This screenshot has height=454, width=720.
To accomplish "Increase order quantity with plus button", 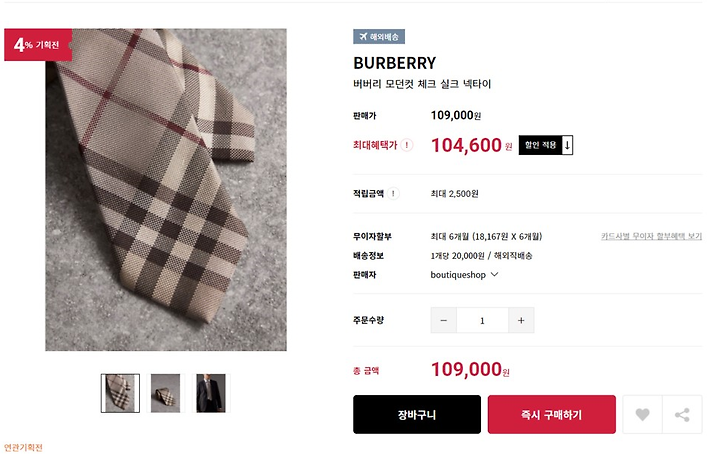I will pyautogui.click(x=521, y=320).
